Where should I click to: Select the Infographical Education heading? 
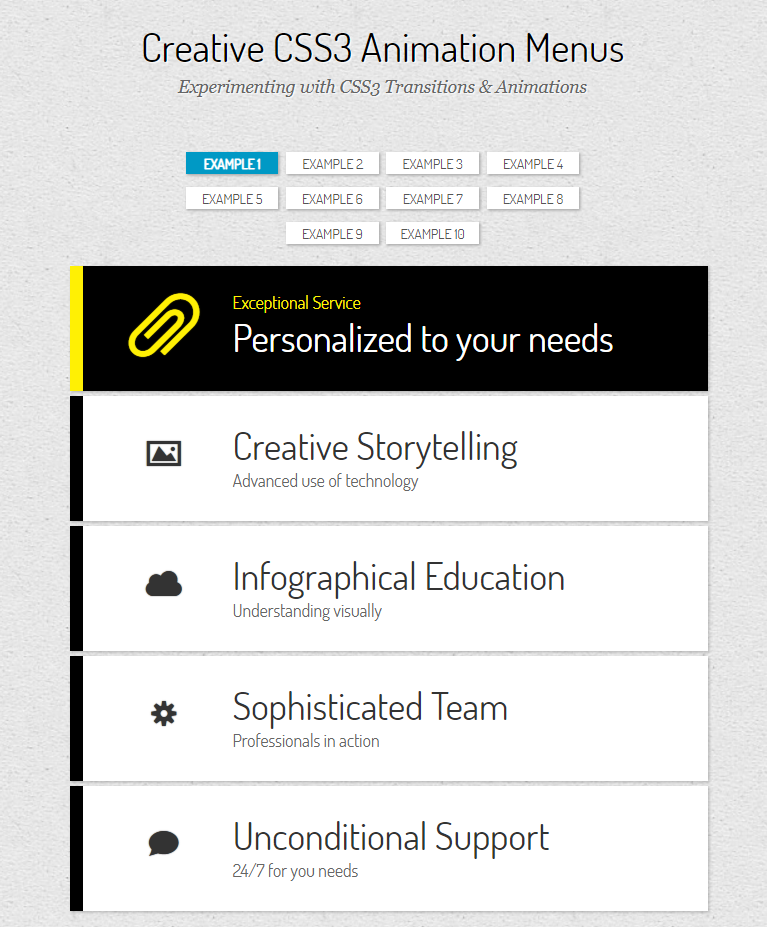click(399, 578)
